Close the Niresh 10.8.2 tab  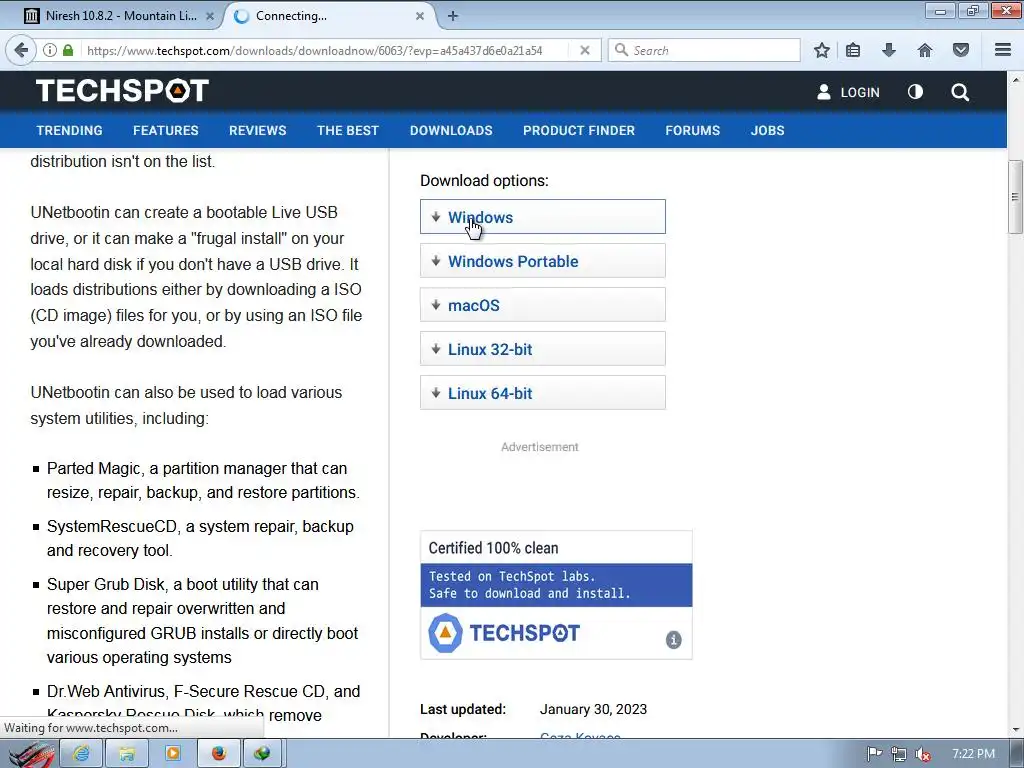(x=210, y=16)
